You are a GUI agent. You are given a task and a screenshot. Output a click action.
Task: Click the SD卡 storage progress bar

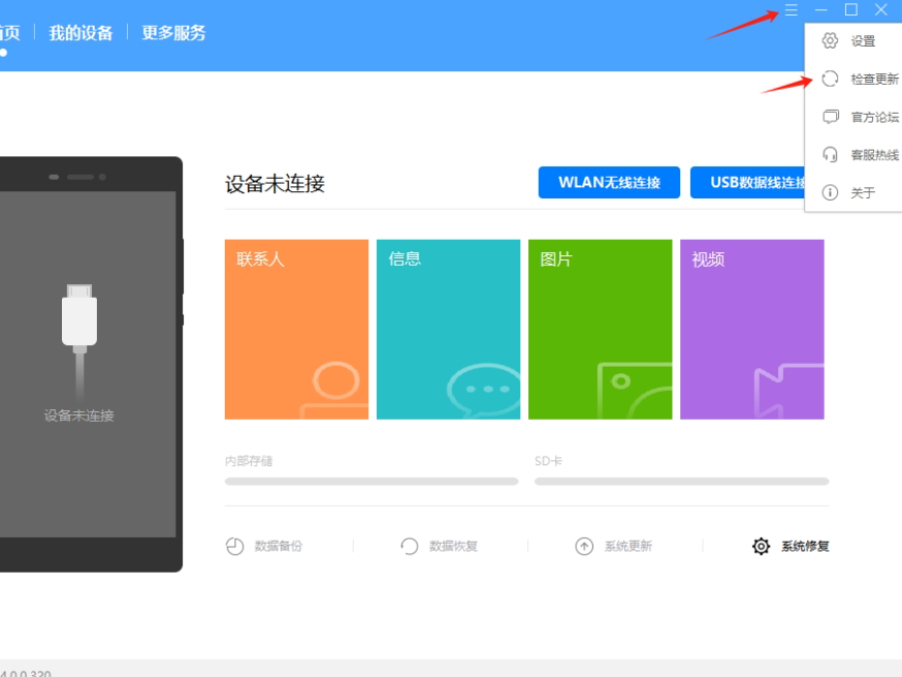pyautogui.click(x=681, y=481)
